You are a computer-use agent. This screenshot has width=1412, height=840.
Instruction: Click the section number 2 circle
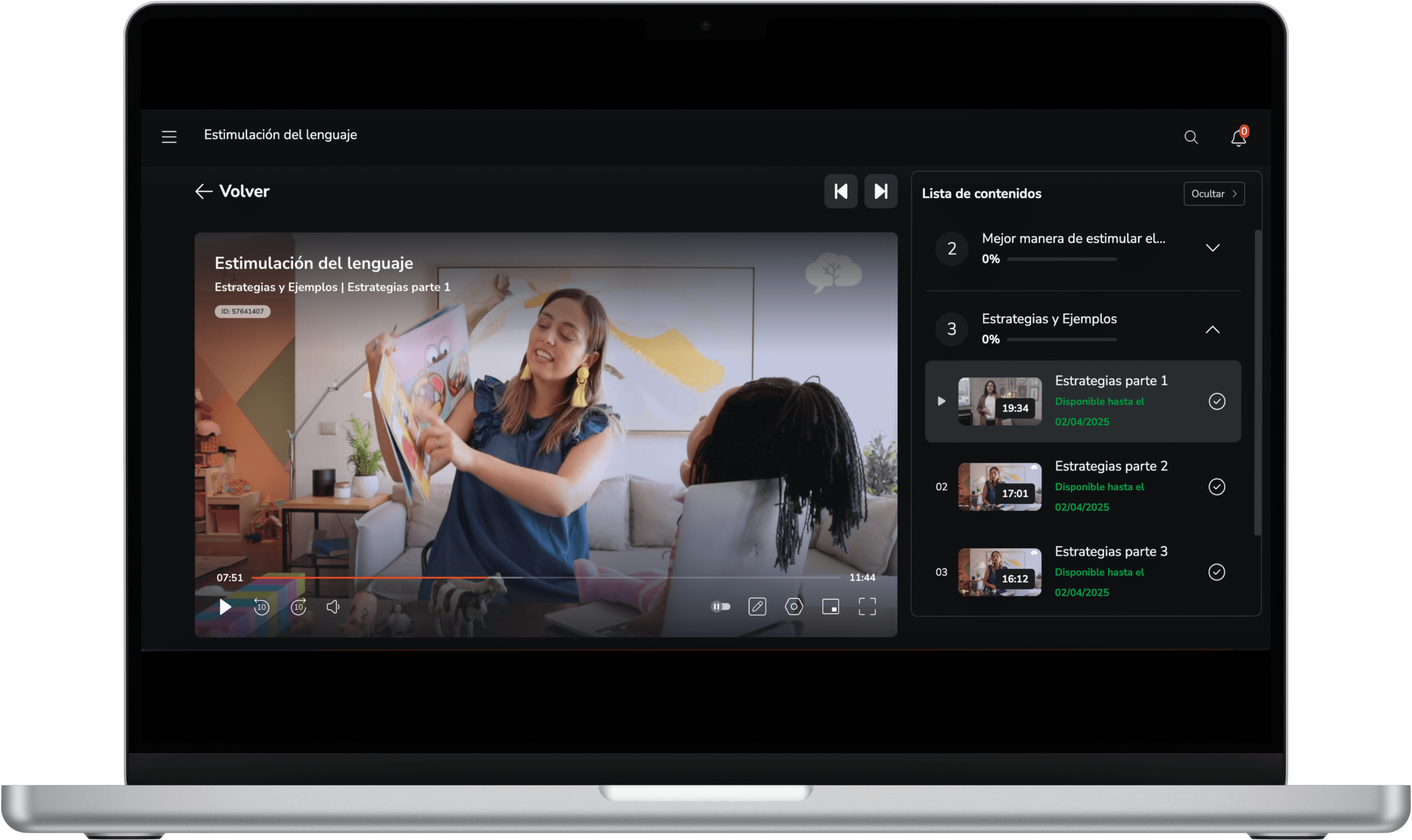click(x=952, y=248)
